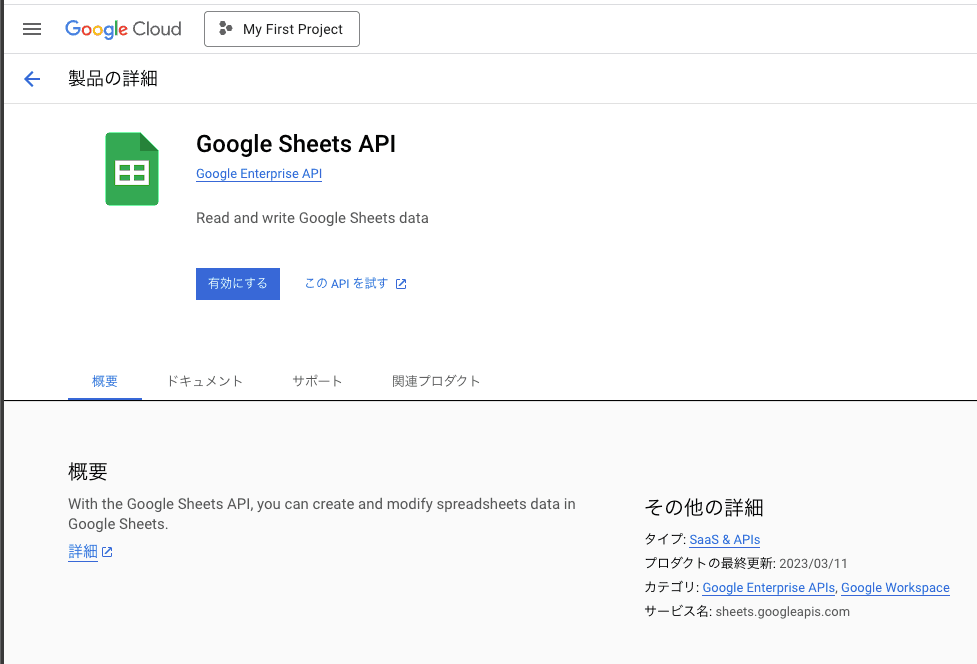
Task: Click the project icon in My First Project button
Action: [226, 29]
